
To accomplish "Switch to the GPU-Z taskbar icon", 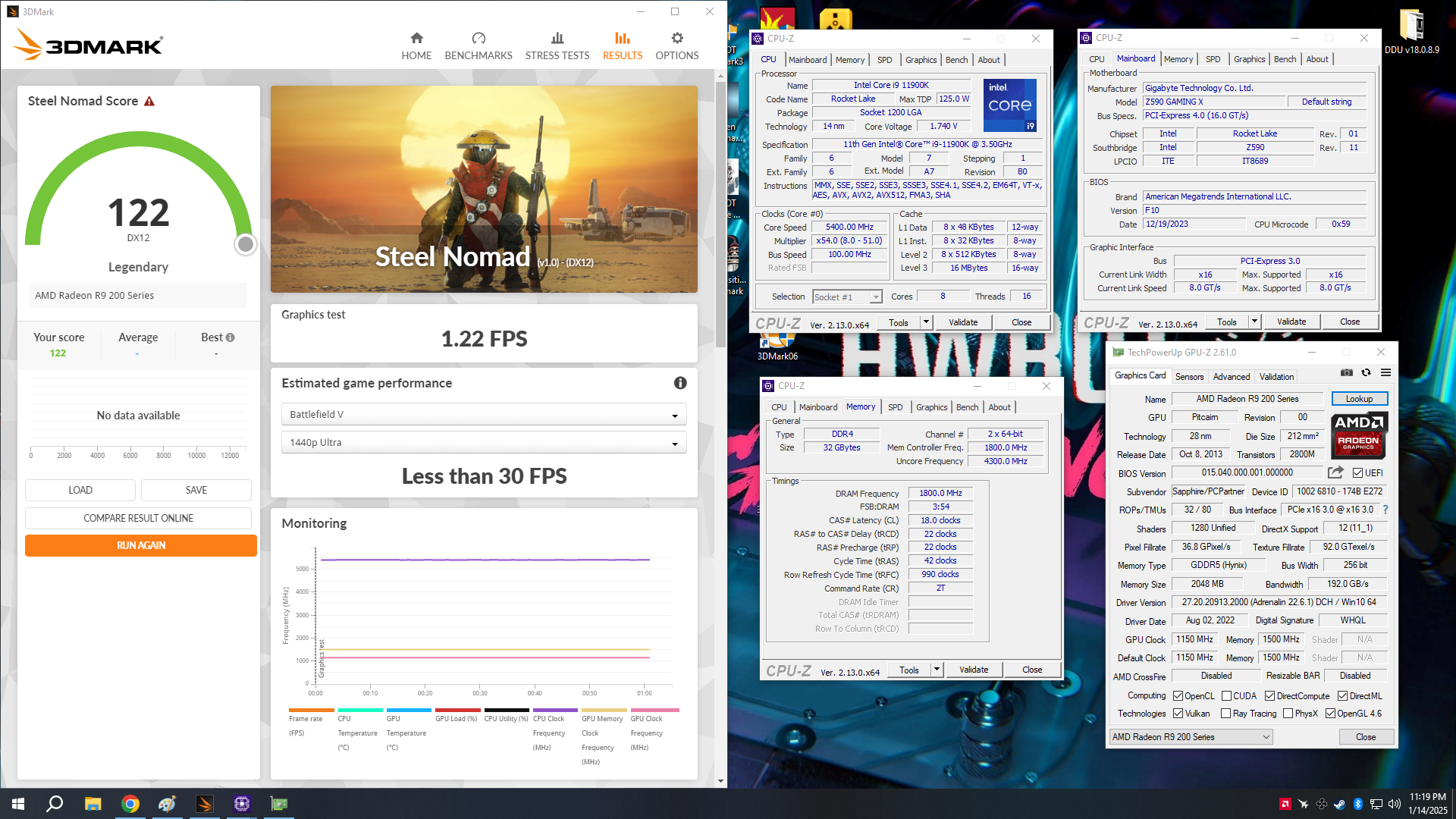I will pyautogui.click(x=279, y=804).
